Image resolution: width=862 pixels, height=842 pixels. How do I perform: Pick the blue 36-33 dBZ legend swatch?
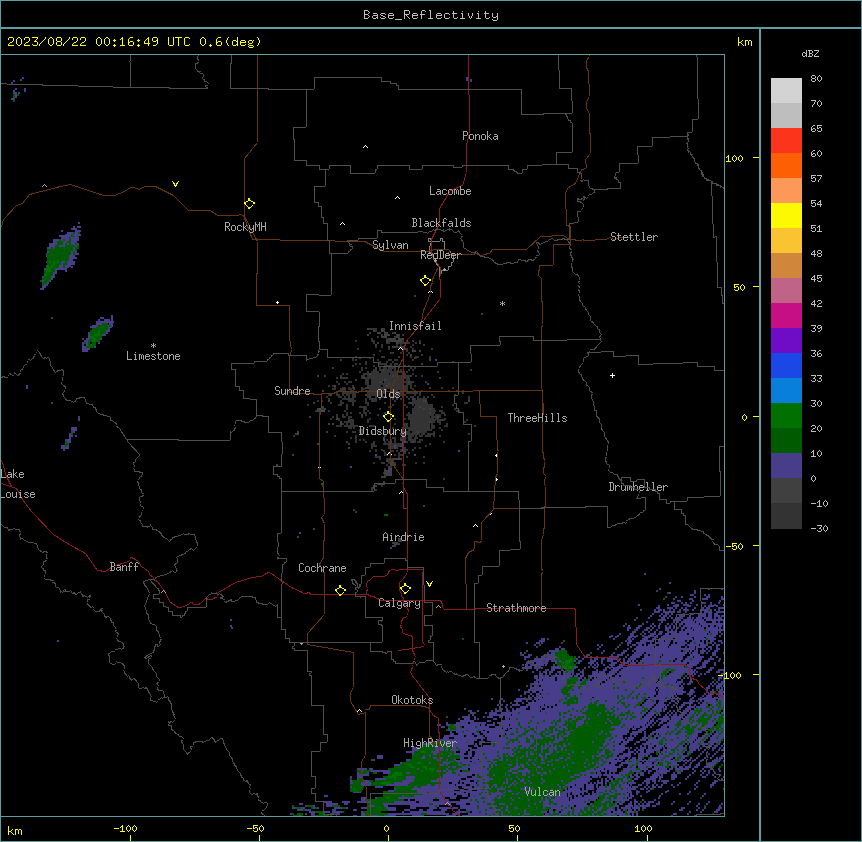pos(786,365)
